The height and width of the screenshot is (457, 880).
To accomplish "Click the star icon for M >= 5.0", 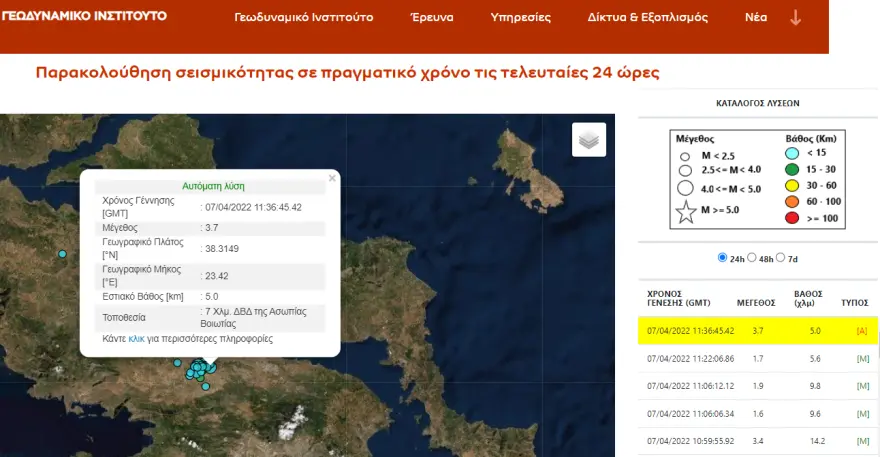I will [x=685, y=212].
